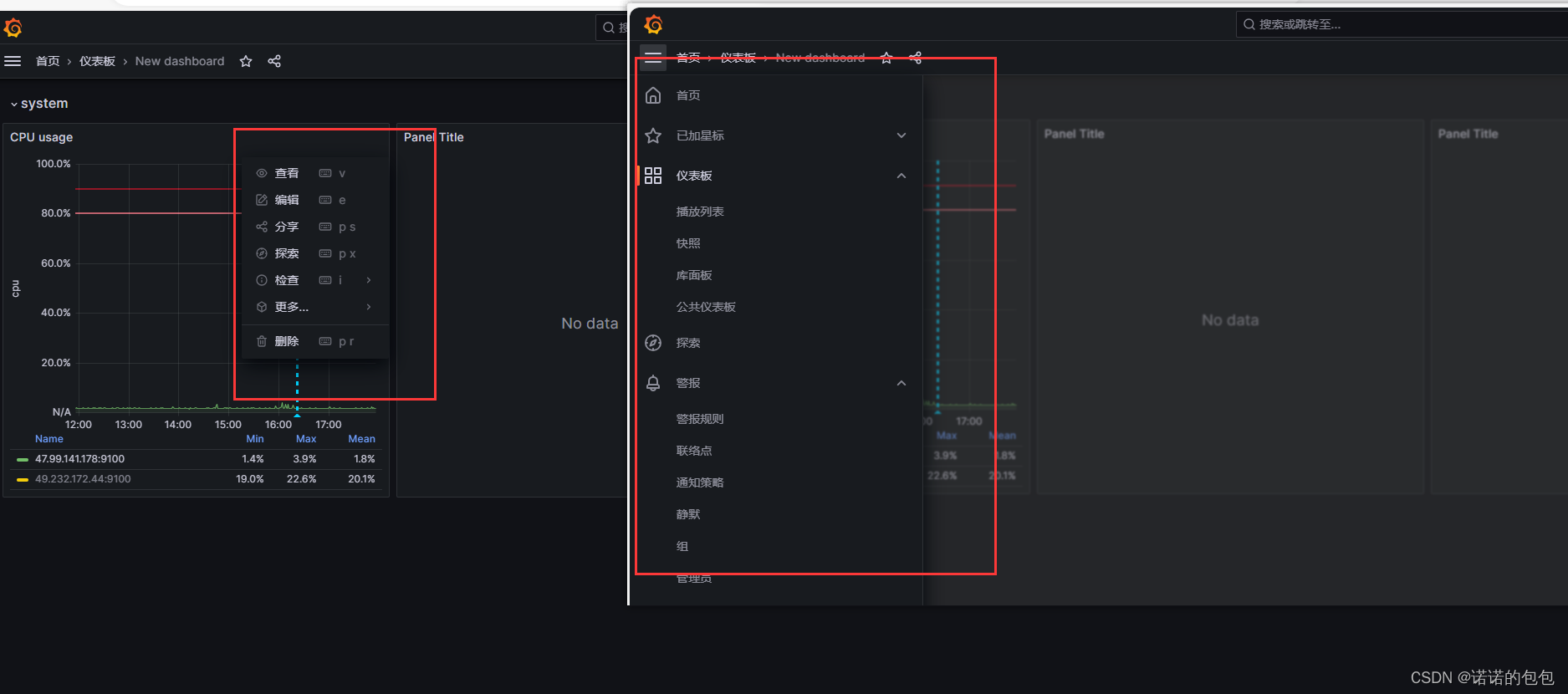Select 删除 in panel context menu
1568x694 pixels.
315,341
